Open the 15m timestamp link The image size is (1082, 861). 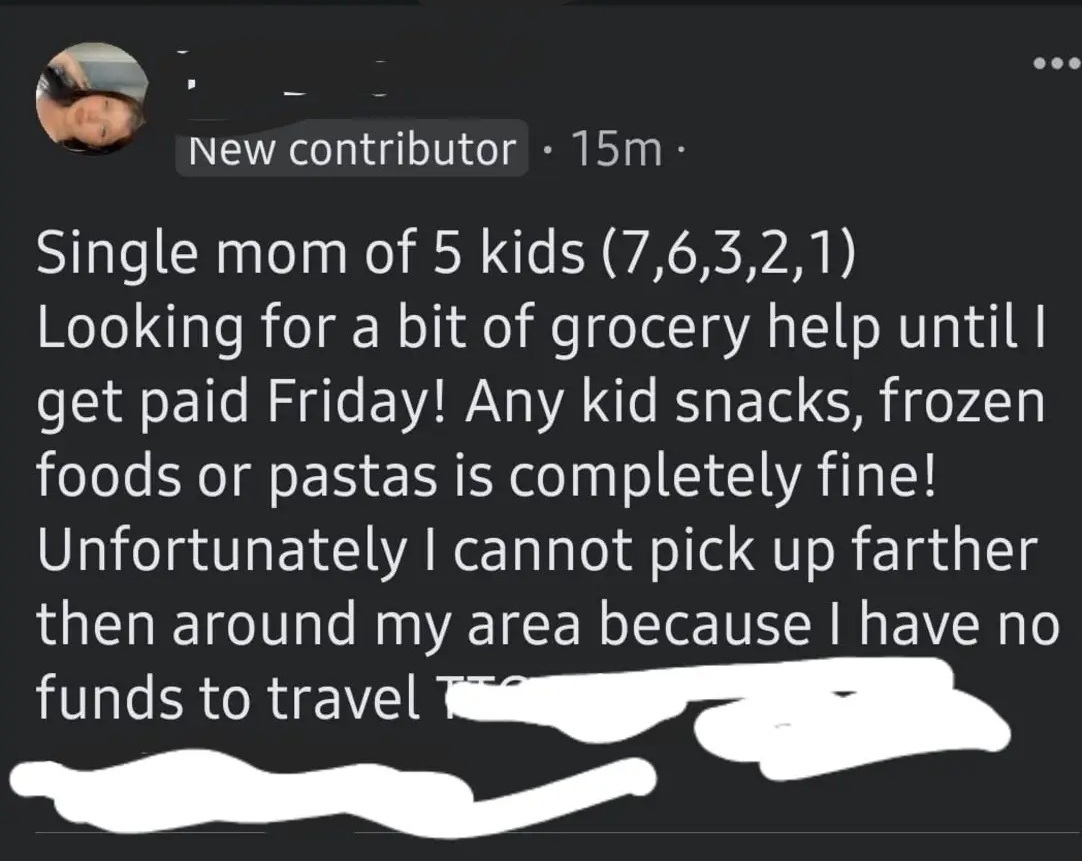616,150
